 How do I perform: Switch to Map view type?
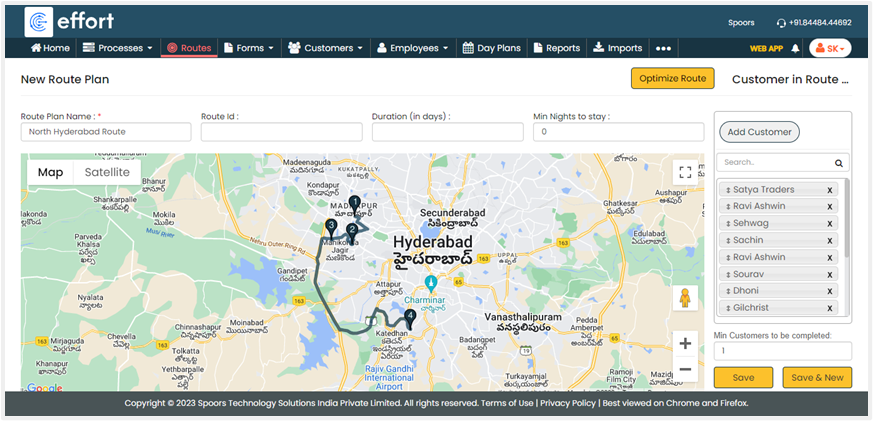50,172
